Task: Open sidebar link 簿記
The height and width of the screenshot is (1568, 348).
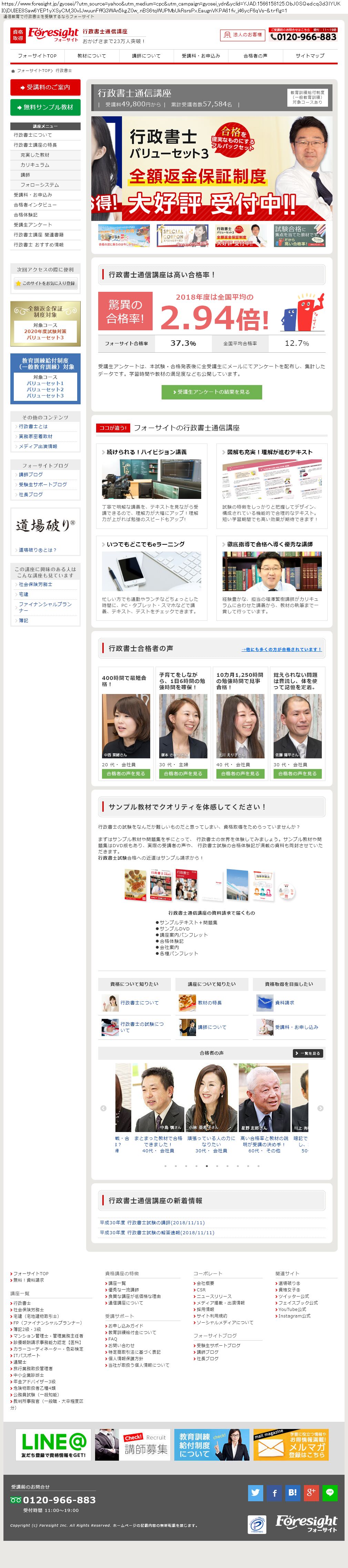Action: tap(23, 621)
